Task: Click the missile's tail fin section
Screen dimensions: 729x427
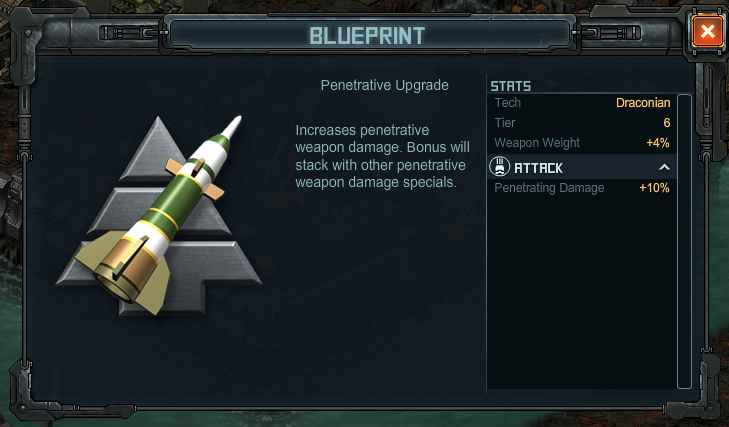Action: pos(123,270)
